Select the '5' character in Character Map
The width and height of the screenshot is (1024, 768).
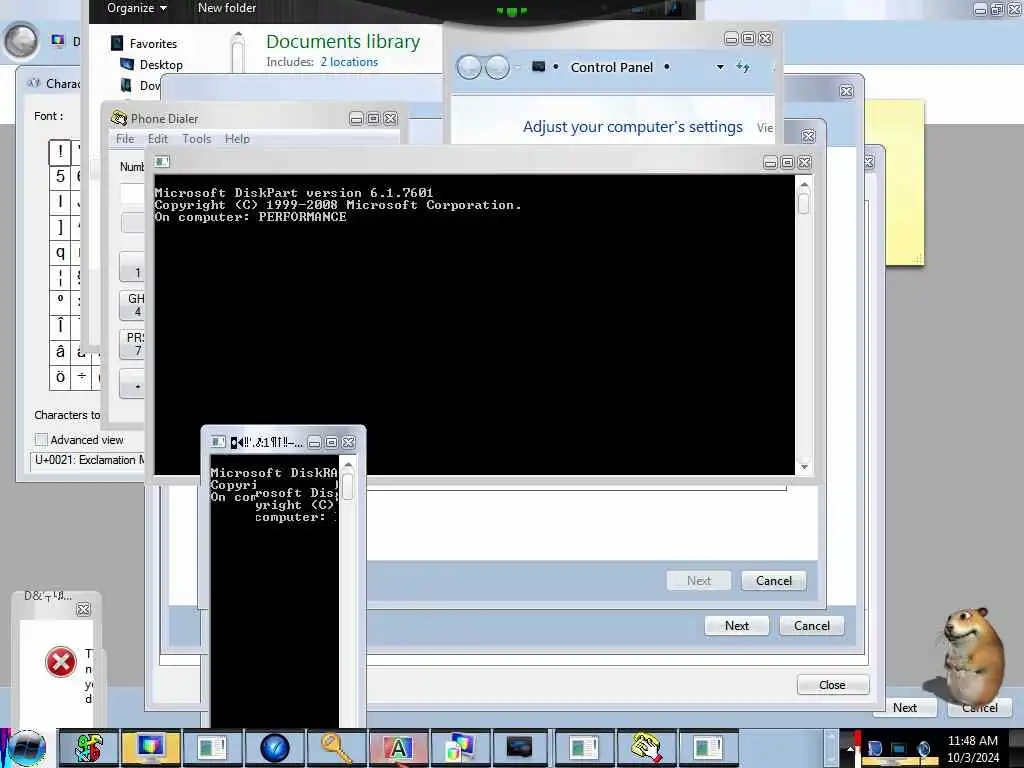60,176
